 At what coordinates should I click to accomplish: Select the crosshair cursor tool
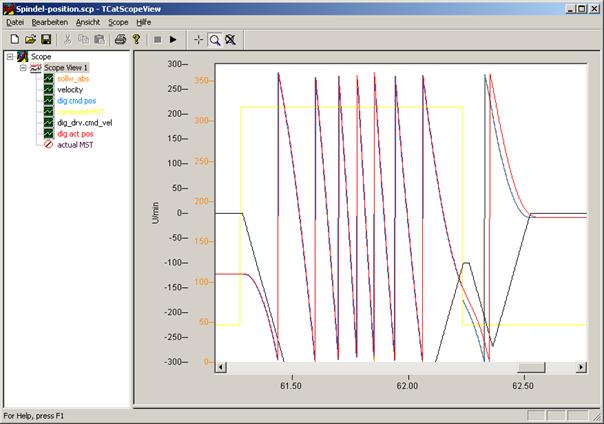199,39
